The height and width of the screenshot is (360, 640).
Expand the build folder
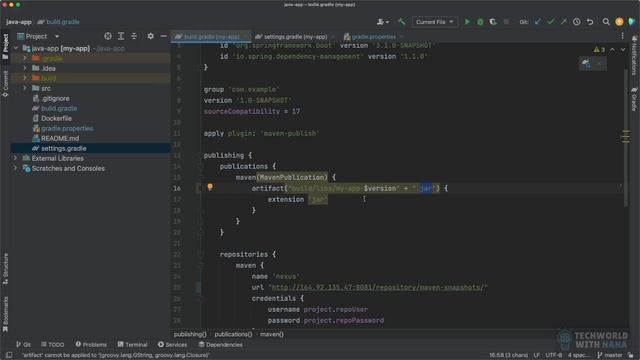coord(25,78)
